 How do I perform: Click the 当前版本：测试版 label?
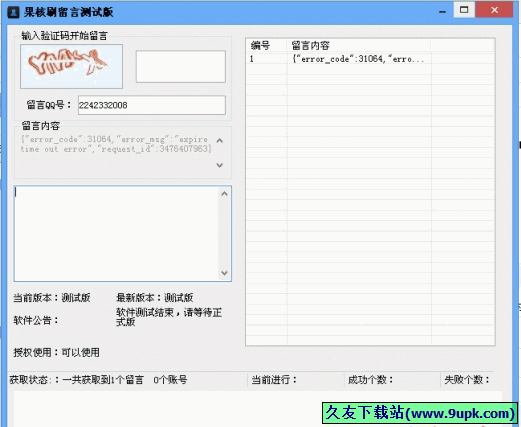point(52,298)
